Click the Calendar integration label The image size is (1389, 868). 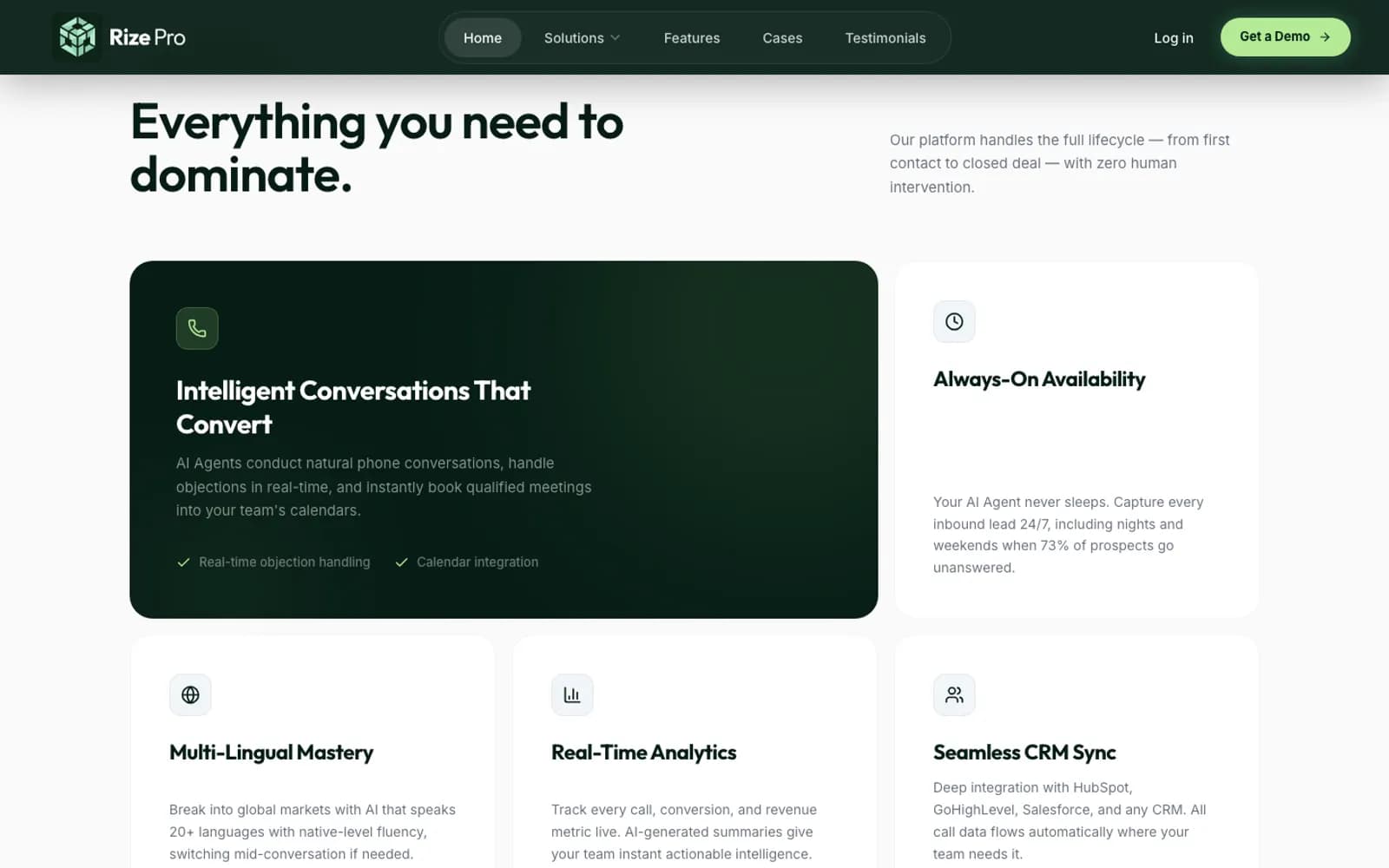click(x=477, y=562)
